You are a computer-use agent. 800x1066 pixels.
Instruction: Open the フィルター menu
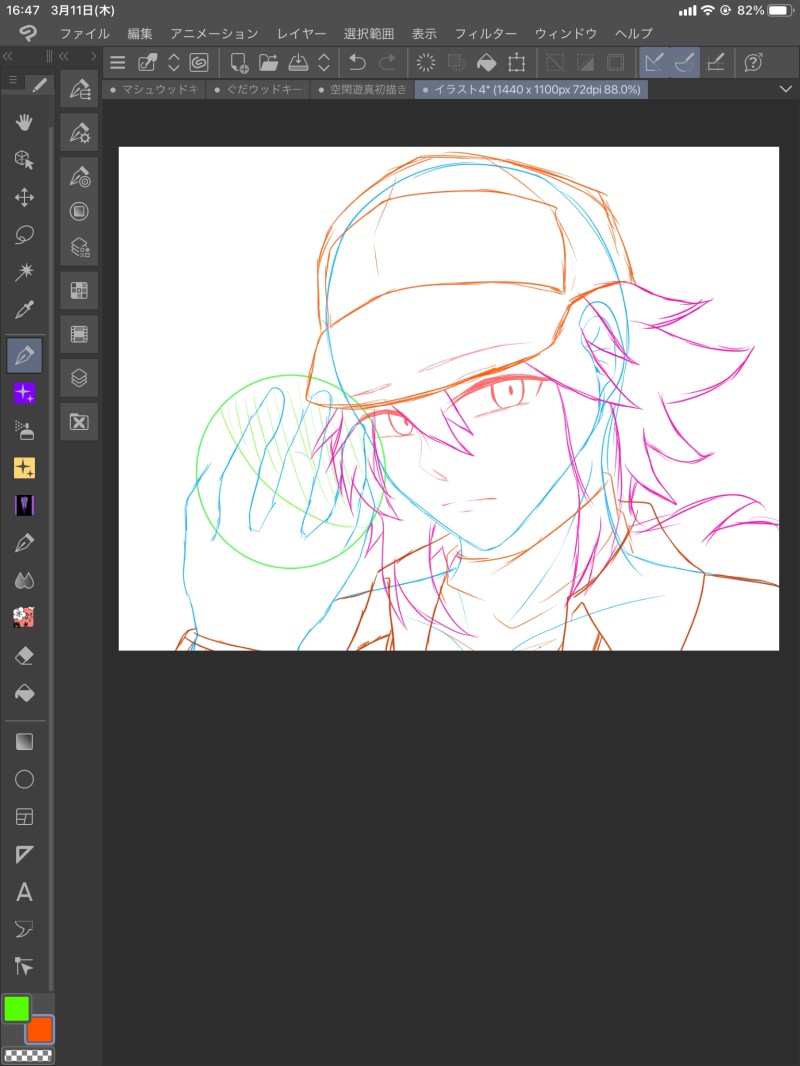[485, 33]
